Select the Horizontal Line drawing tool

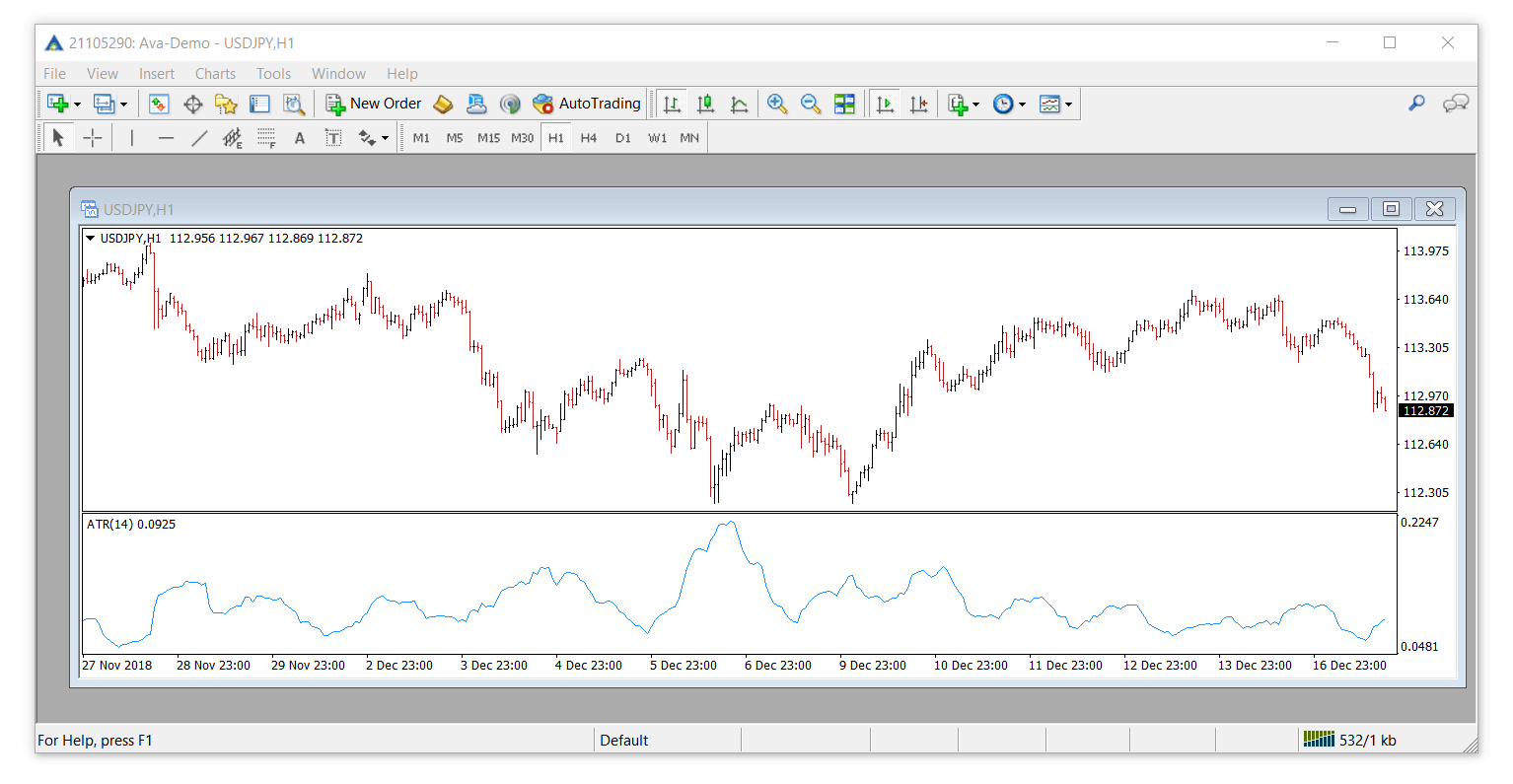(x=166, y=138)
